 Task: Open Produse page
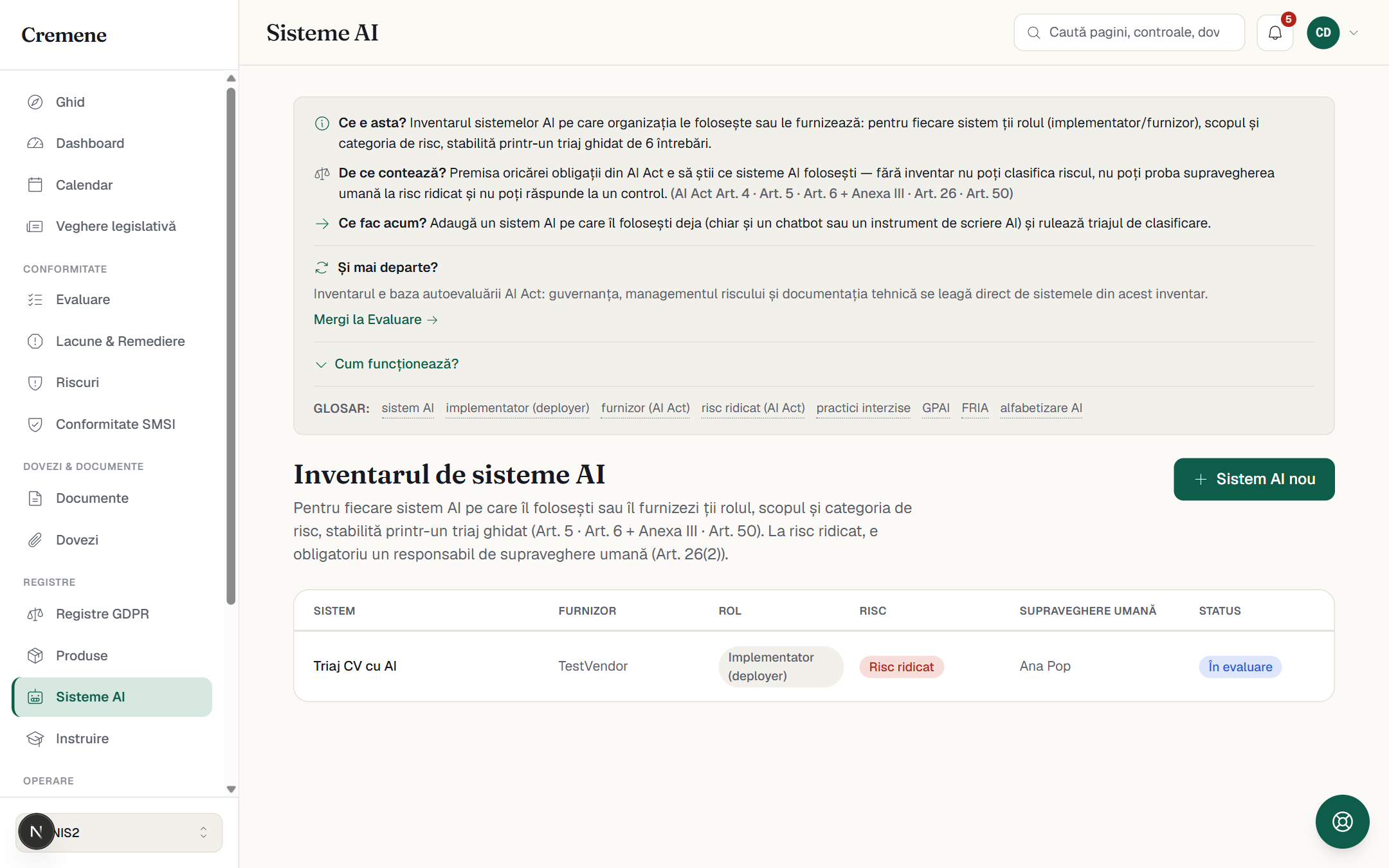(x=112, y=656)
